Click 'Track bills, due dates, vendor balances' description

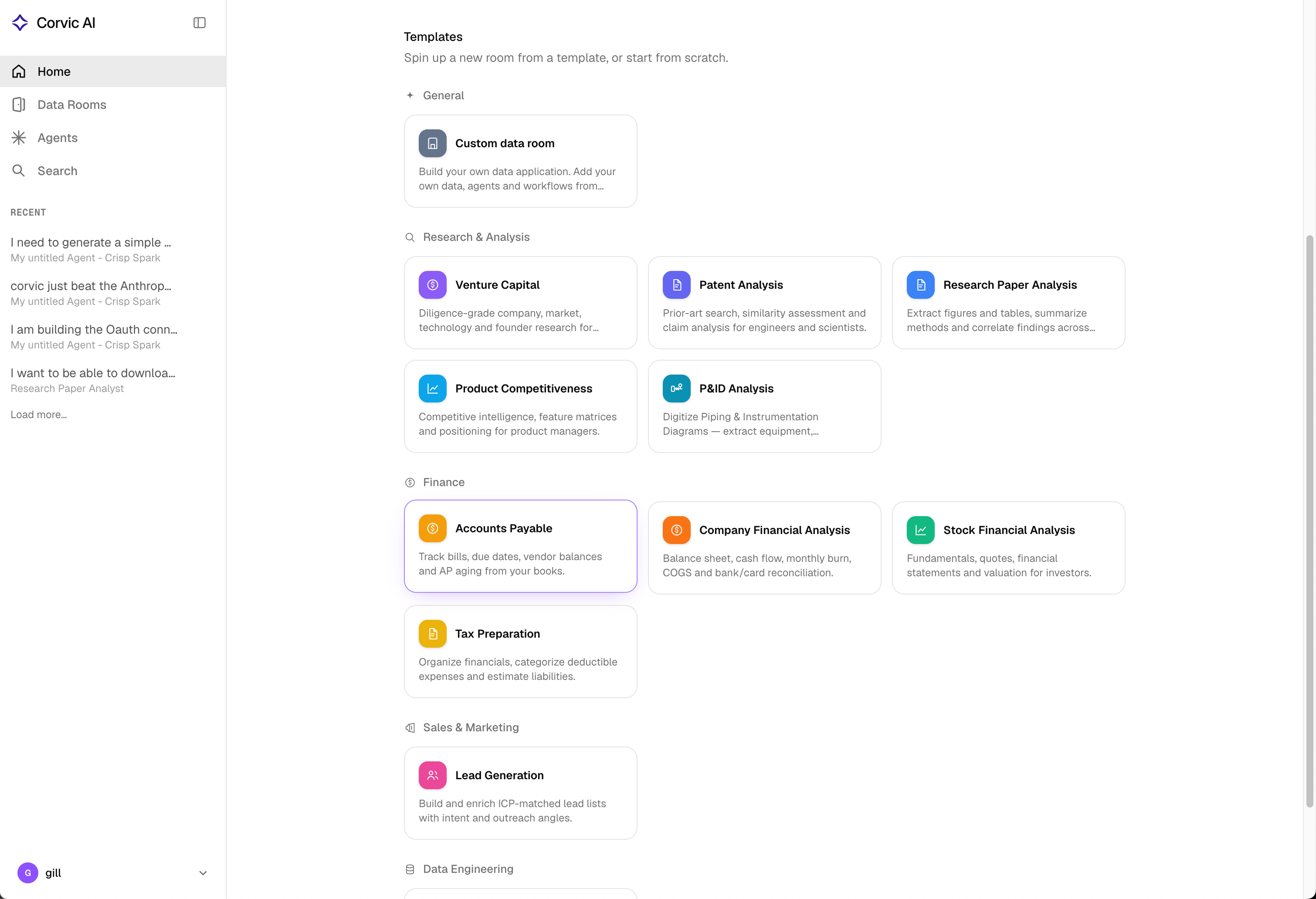510,557
